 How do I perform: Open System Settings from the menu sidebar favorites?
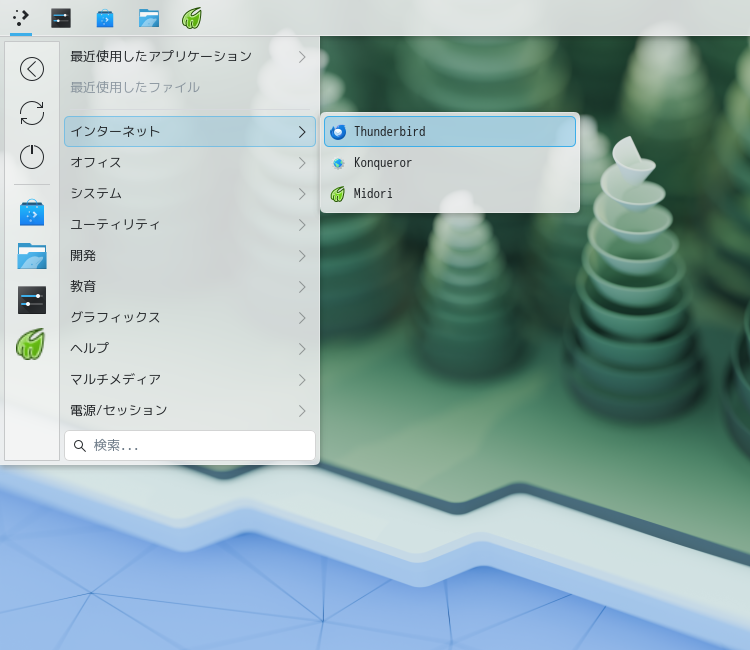click(32, 300)
